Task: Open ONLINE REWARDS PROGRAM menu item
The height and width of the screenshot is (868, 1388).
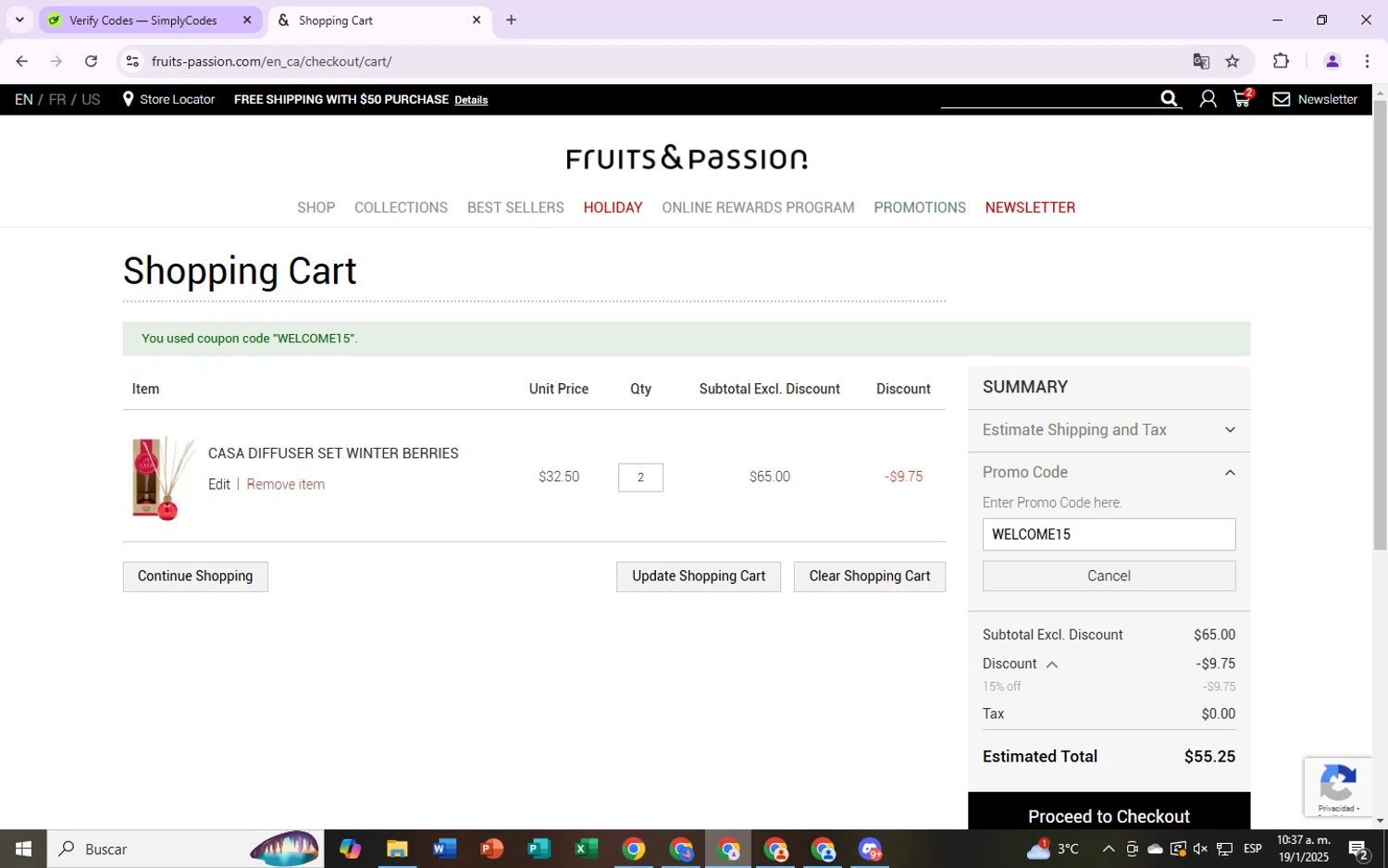Action: (758, 207)
